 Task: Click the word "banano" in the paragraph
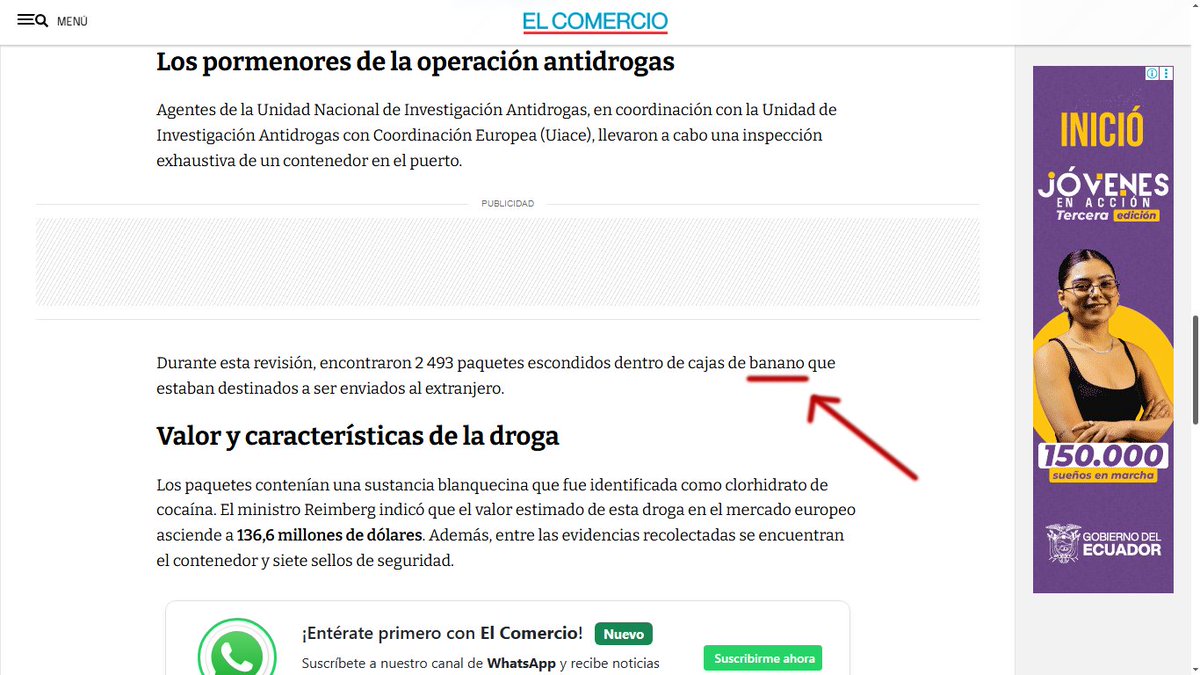point(777,363)
